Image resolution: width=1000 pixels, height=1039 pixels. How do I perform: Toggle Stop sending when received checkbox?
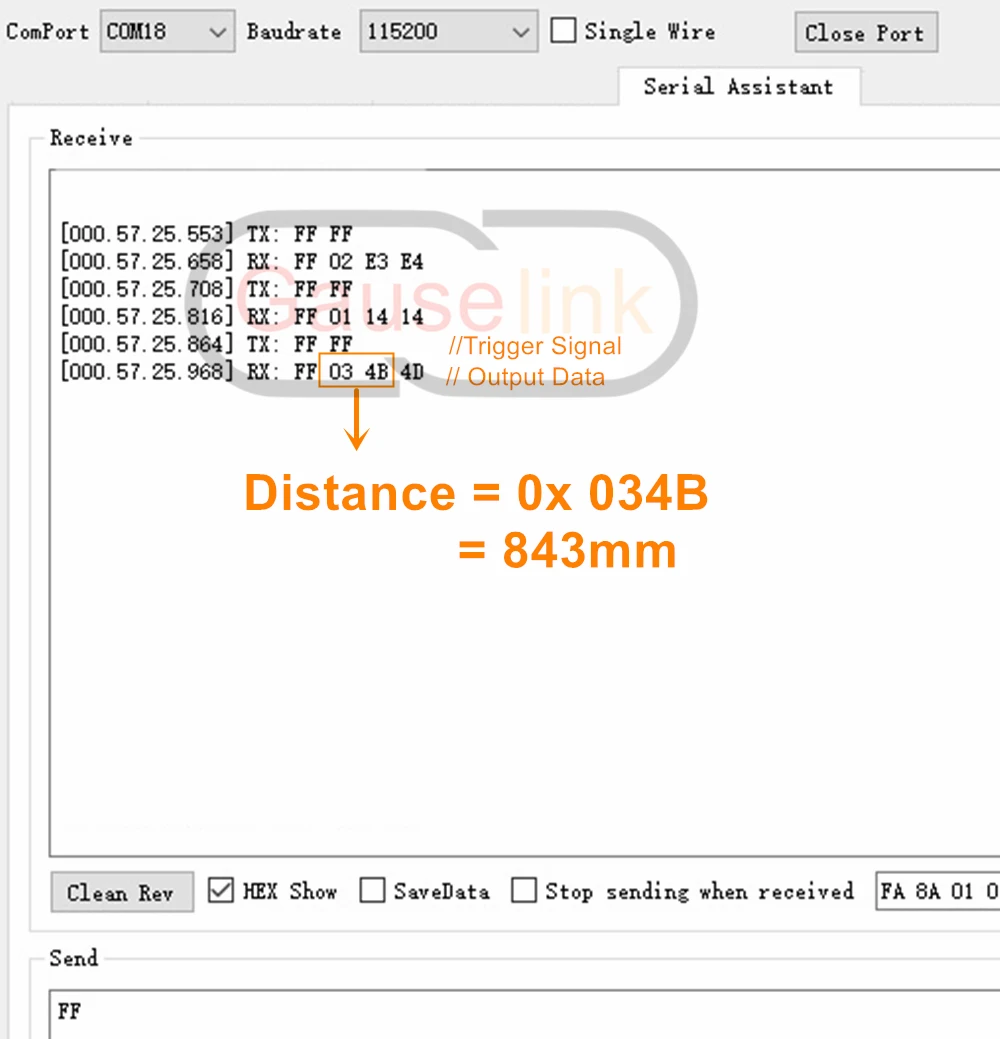pyautogui.click(x=524, y=891)
